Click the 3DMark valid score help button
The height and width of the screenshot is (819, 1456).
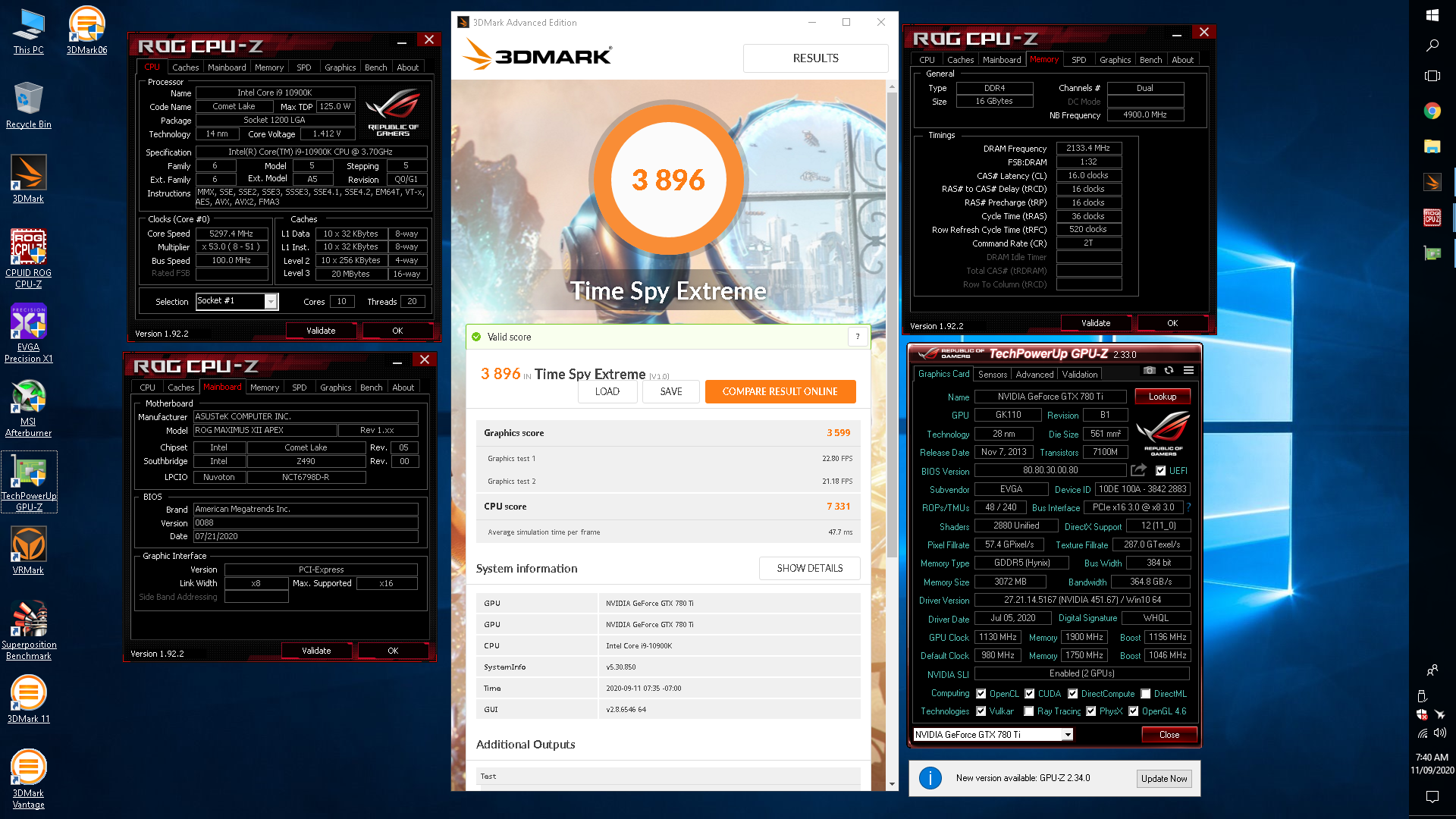click(x=858, y=337)
